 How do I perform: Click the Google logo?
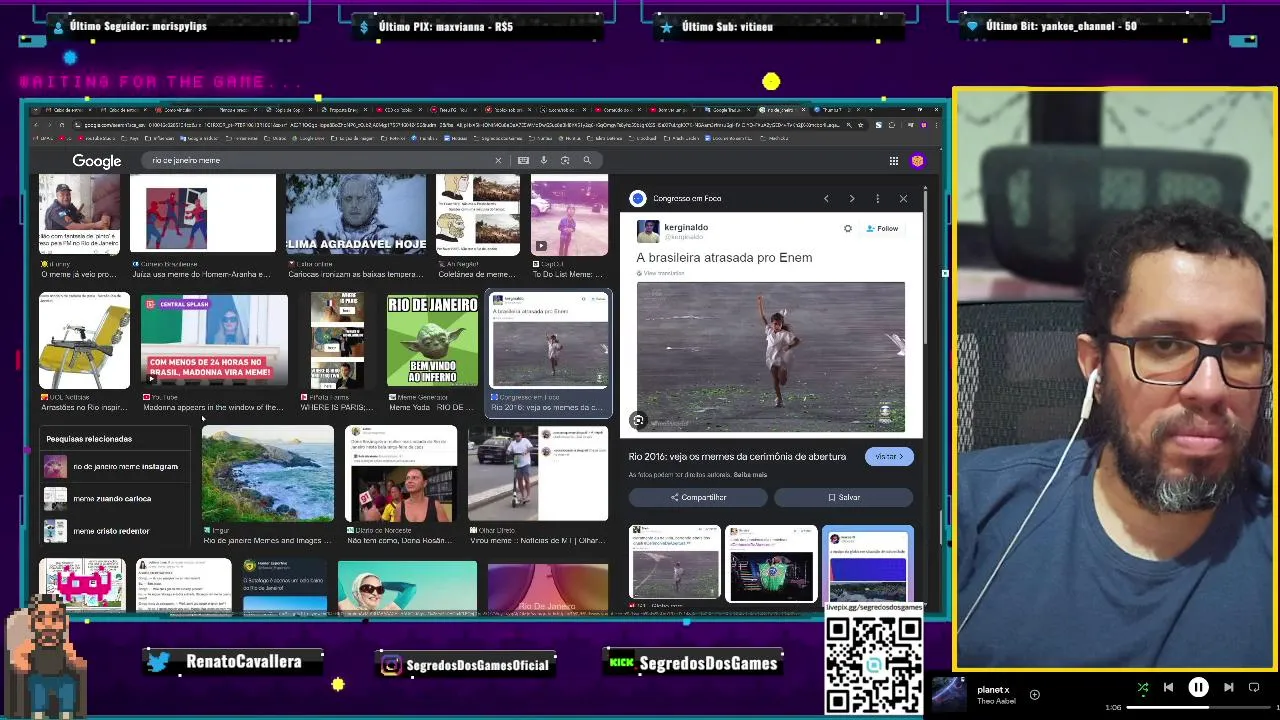(x=97, y=161)
